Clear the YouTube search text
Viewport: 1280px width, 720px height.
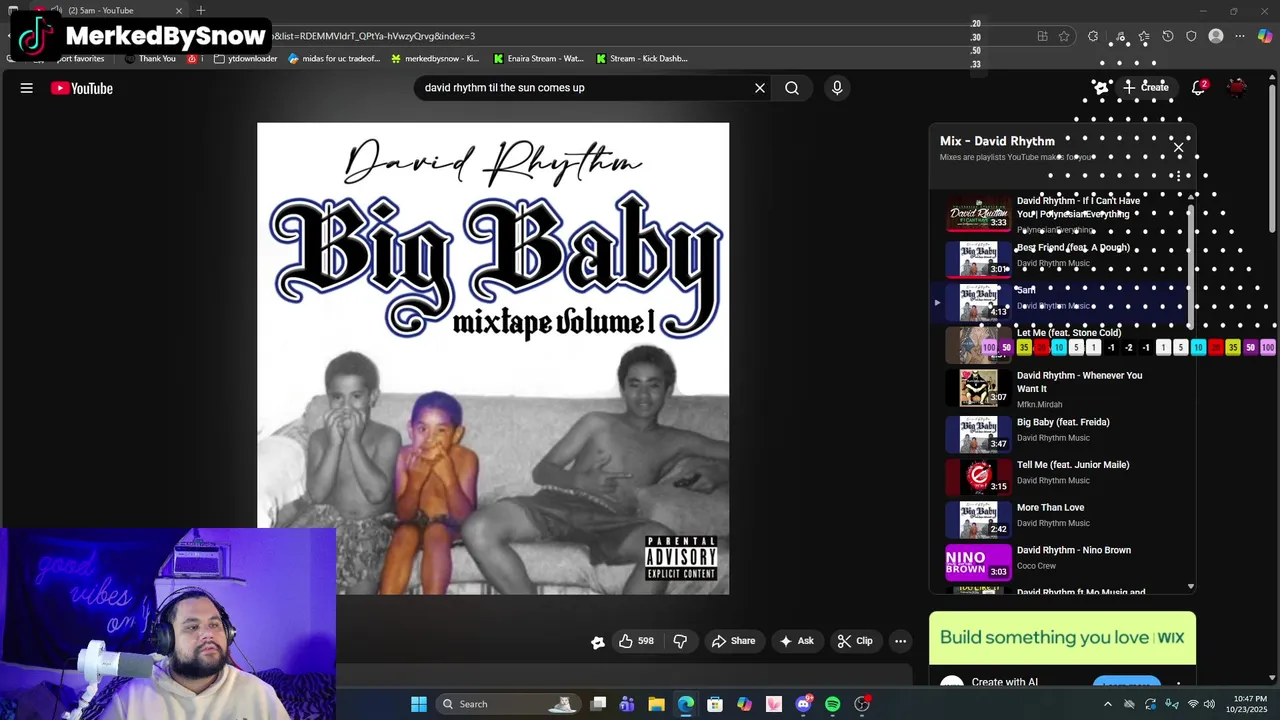point(760,88)
